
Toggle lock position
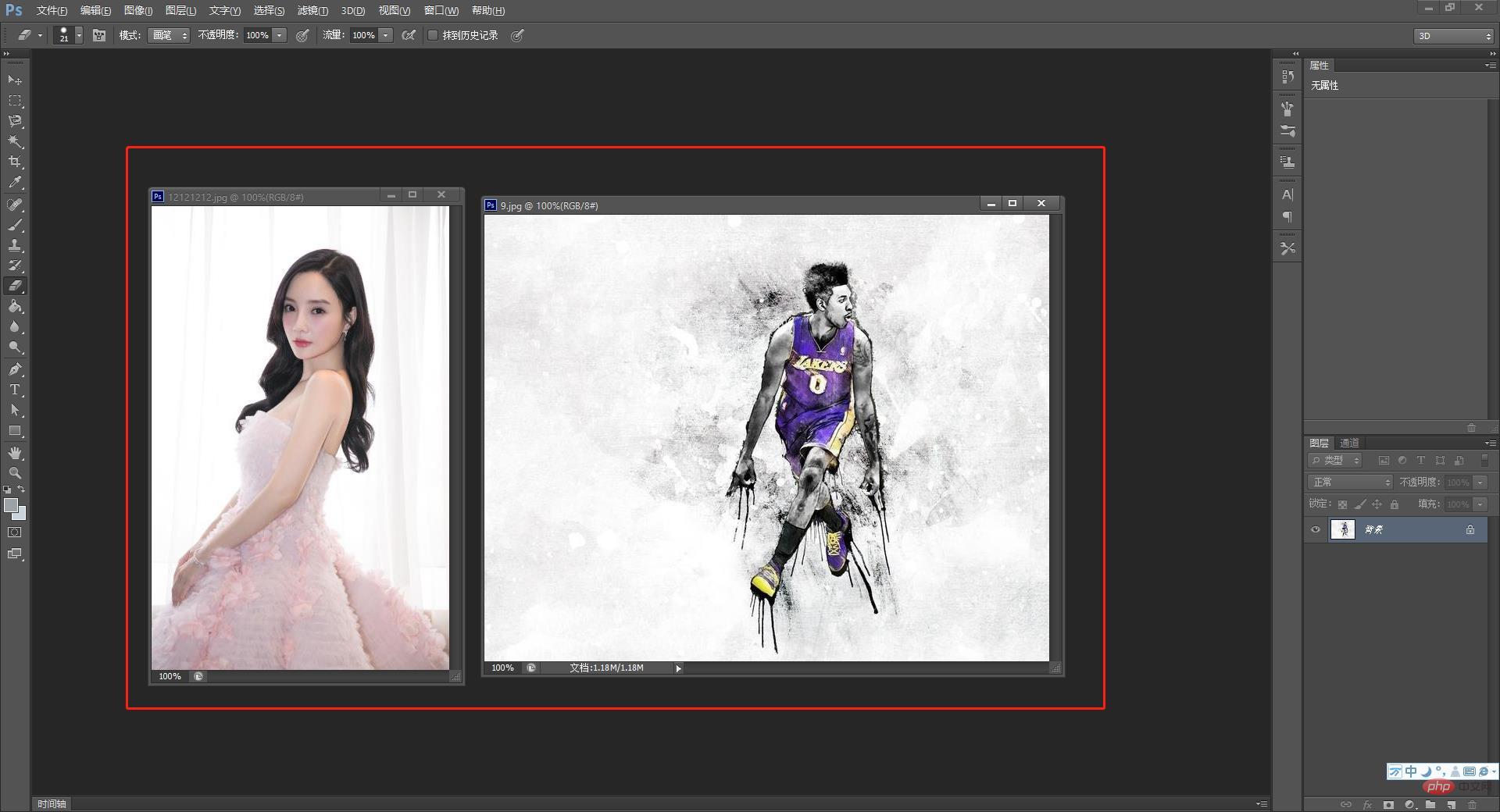coord(1377,504)
